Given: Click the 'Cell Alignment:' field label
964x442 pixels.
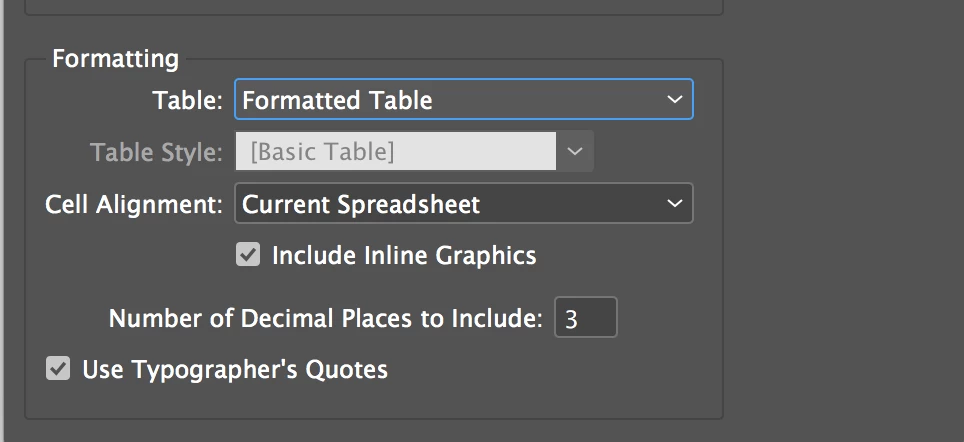Looking at the screenshot, I should point(134,204).
